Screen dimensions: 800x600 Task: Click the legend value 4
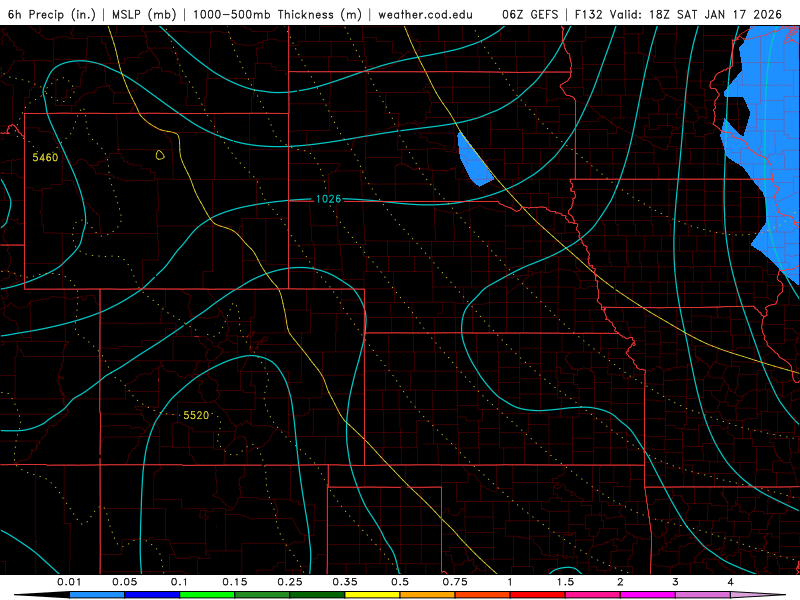click(x=731, y=582)
